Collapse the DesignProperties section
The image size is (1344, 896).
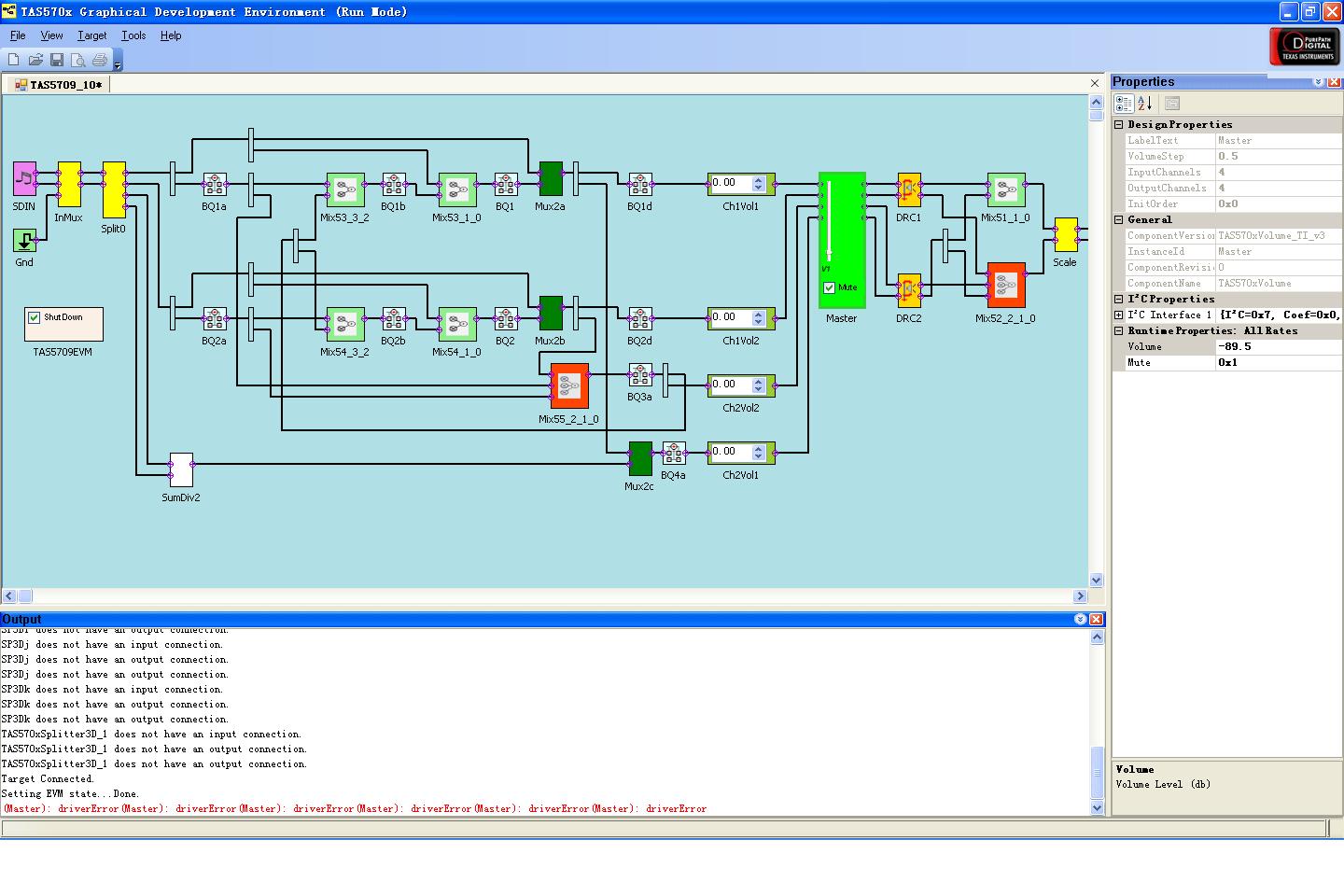click(1119, 124)
